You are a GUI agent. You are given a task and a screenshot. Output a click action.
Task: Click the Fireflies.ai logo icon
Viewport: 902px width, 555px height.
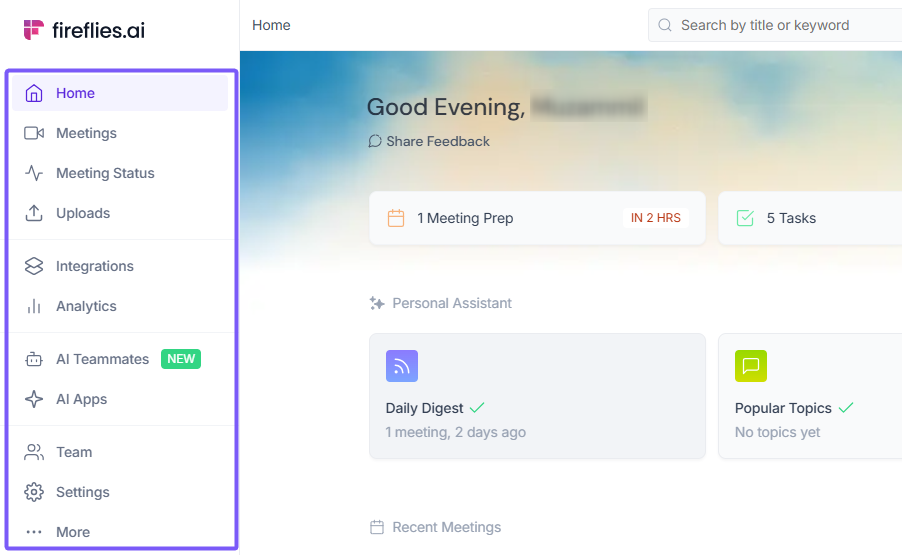point(34,30)
